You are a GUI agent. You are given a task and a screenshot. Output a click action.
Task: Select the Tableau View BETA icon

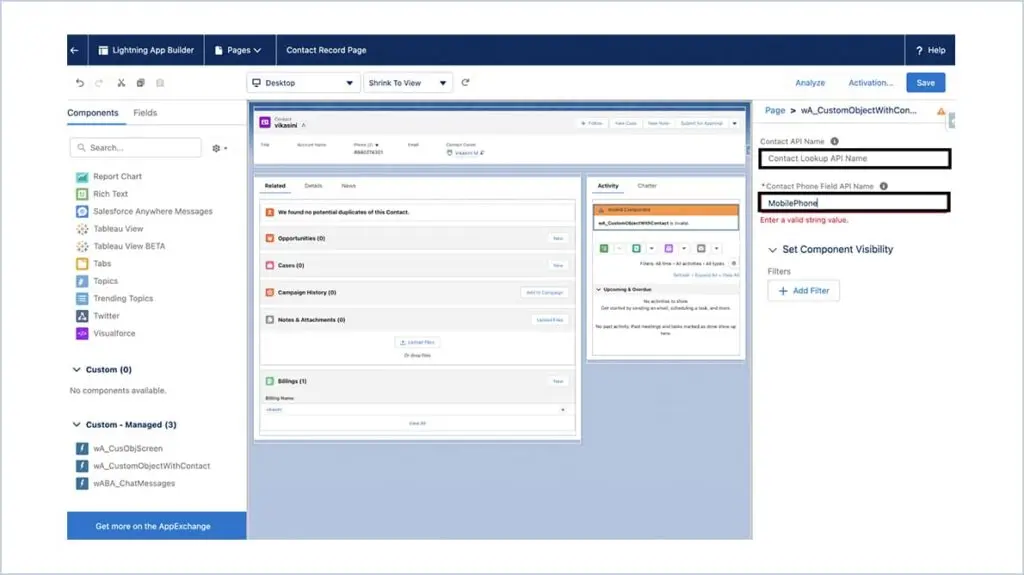[82, 246]
